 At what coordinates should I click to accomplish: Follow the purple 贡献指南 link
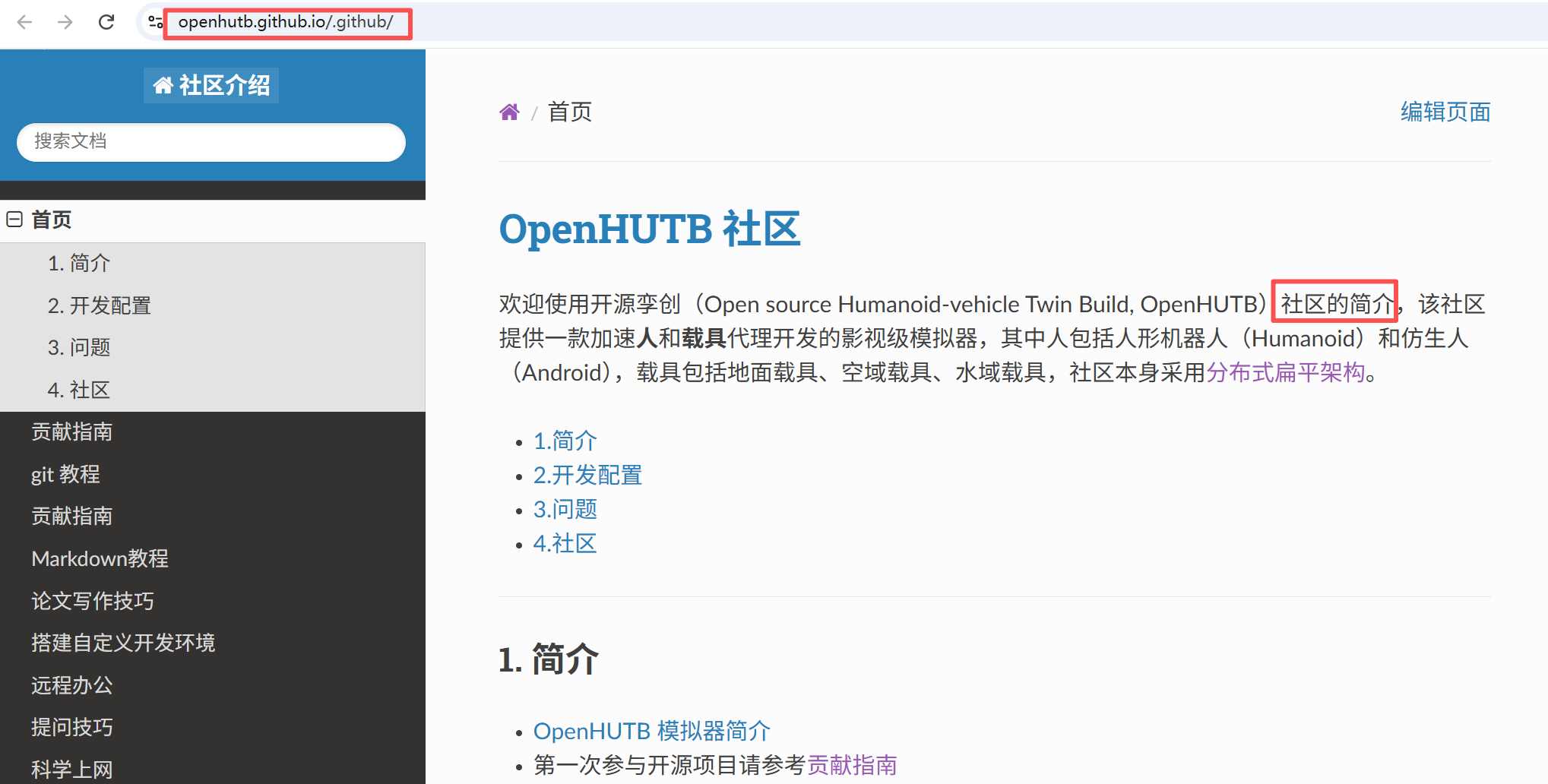click(852, 765)
